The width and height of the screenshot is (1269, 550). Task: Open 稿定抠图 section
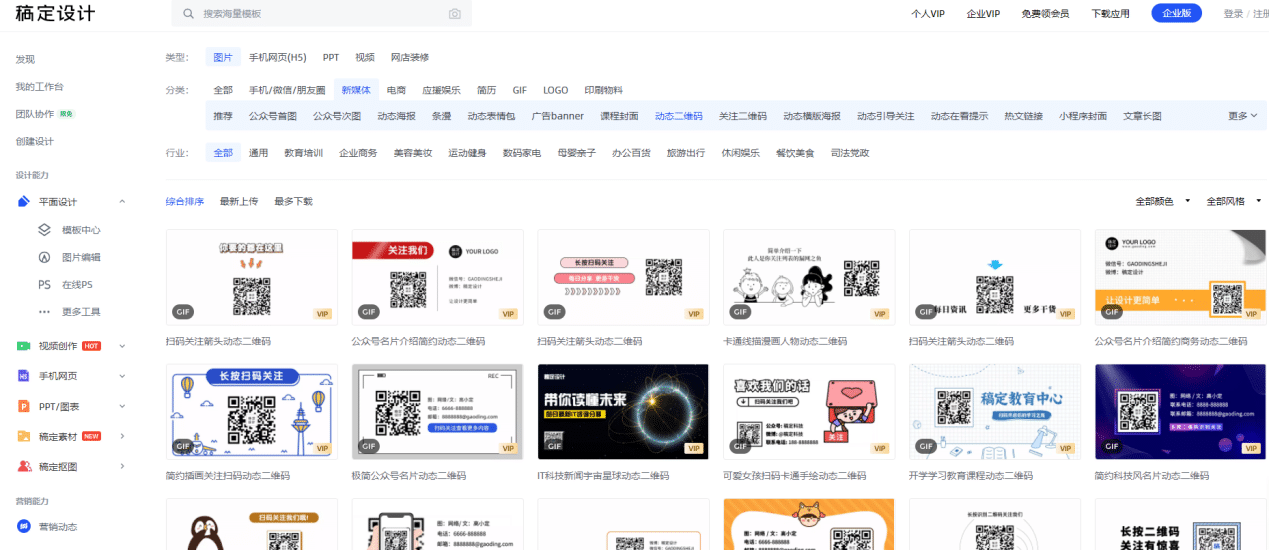pos(58,467)
